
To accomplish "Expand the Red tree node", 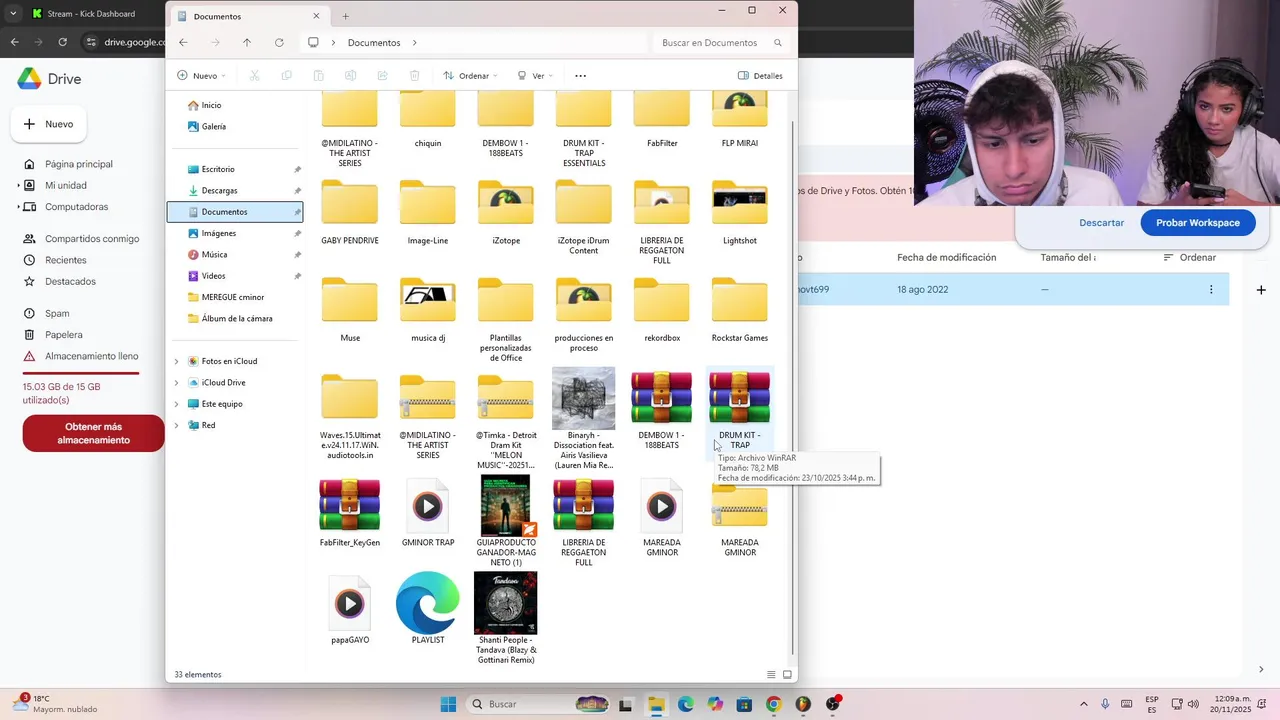I will point(177,426).
